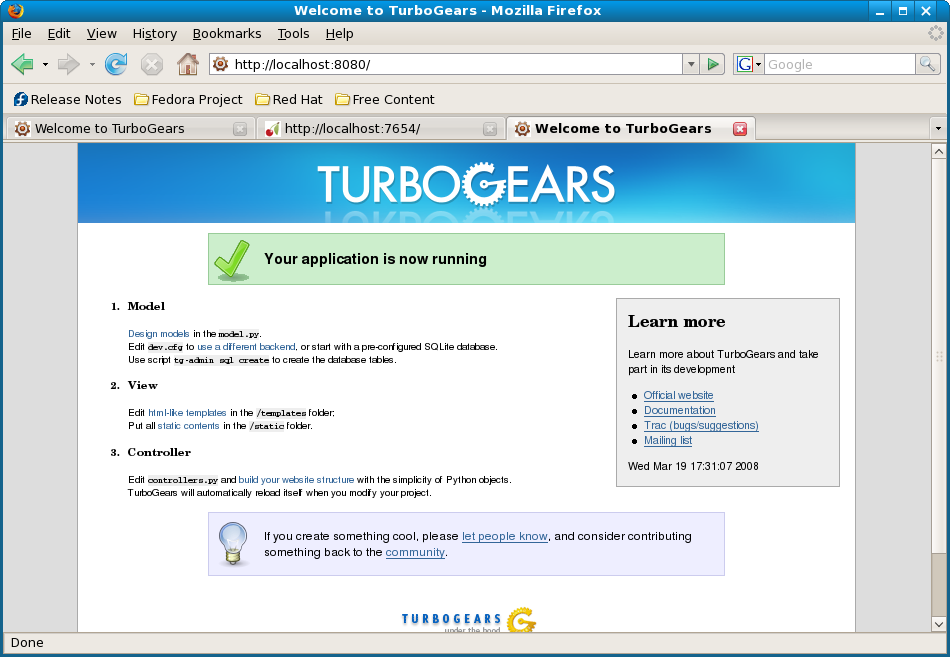The height and width of the screenshot is (657, 950).
Task: Click the scrollbar up arrow
Action: 938,151
